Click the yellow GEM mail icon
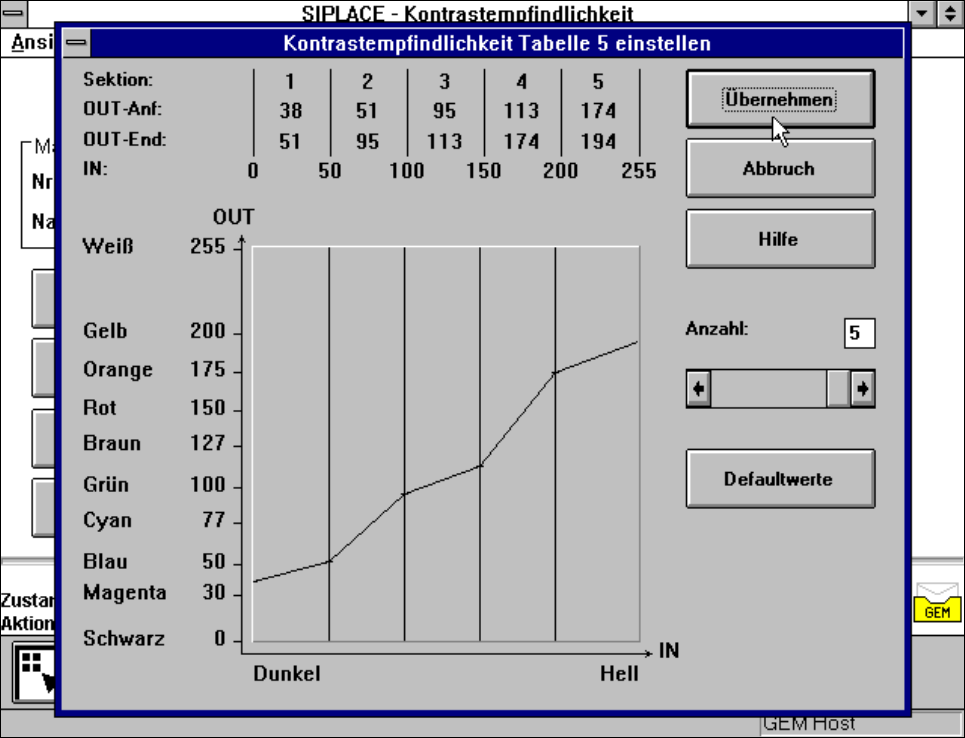The height and width of the screenshot is (738, 965). (x=937, y=602)
